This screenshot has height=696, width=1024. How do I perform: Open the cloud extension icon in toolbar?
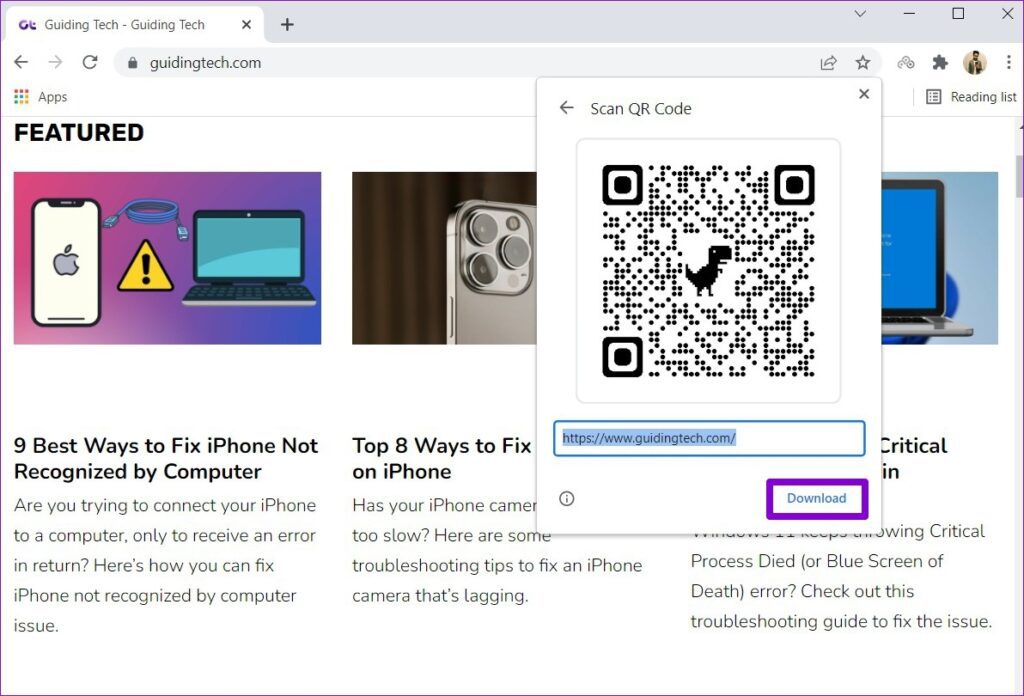coord(906,63)
